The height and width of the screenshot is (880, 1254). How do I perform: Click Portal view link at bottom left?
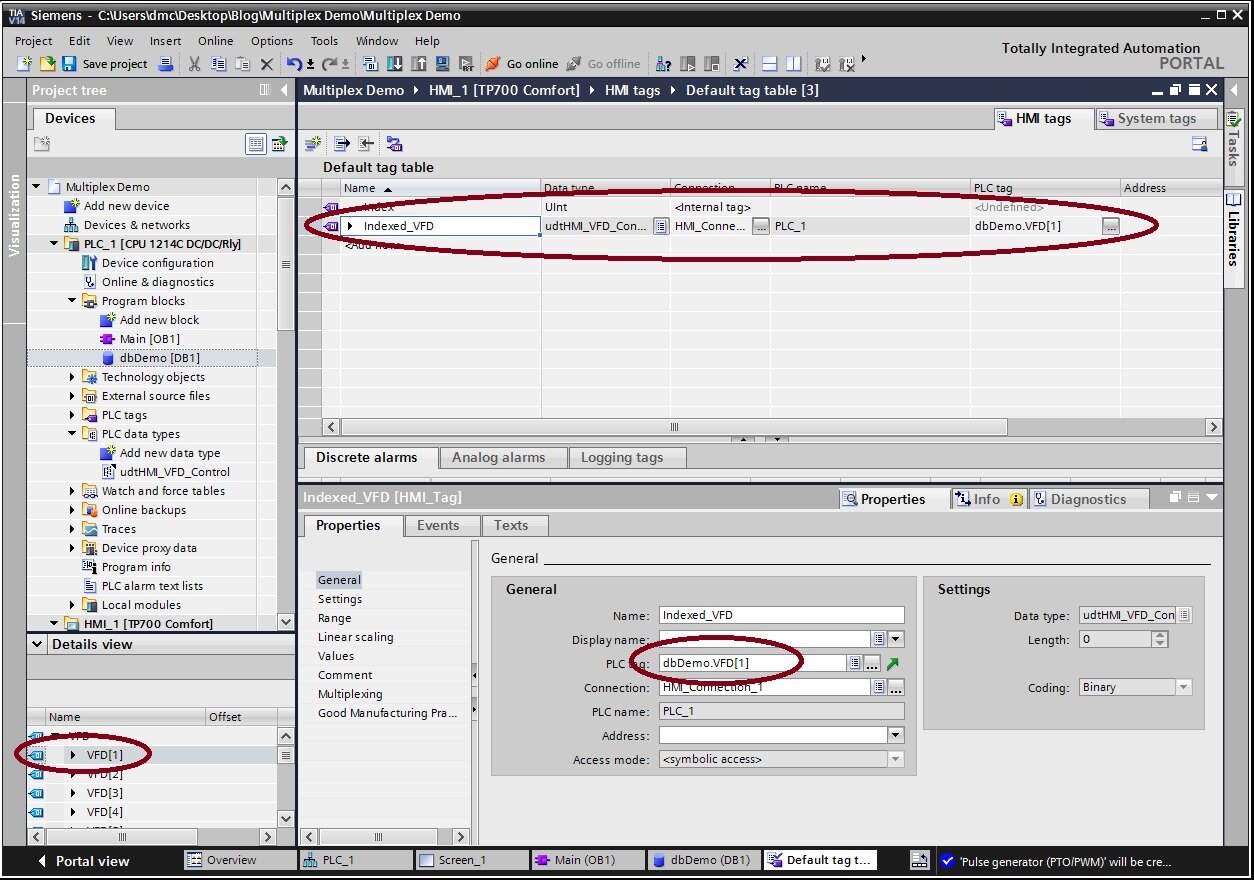82,861
